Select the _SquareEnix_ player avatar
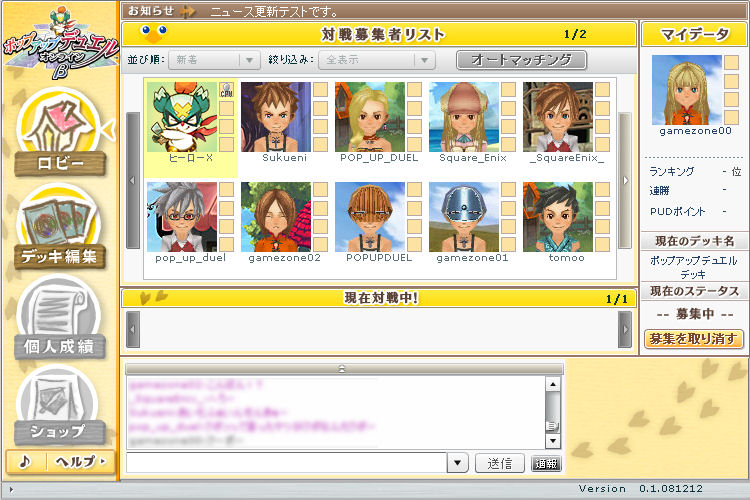Viewport: 750px width, 500px height. pyautogui.click(x=558, y=117)
